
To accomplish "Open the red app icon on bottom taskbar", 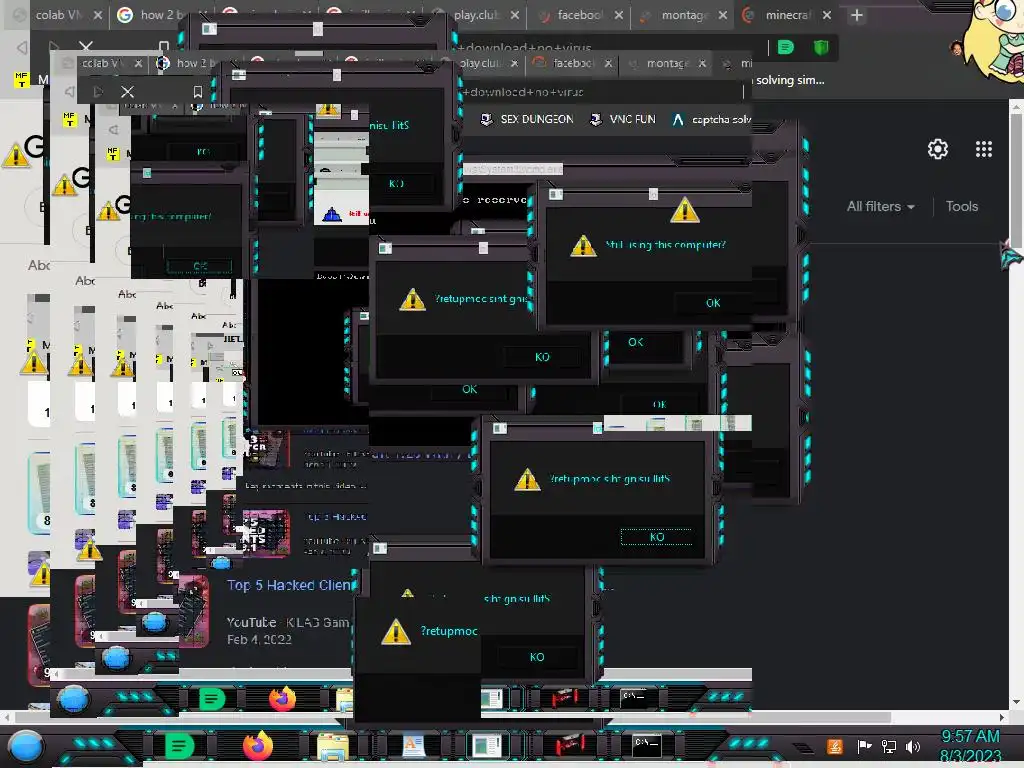I will point(569,744).
